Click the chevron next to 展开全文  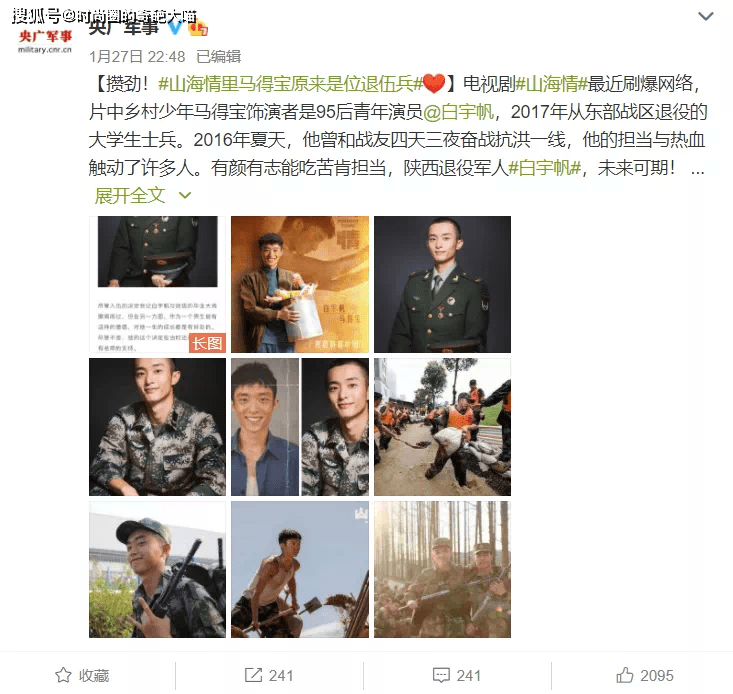coord(185,195)
